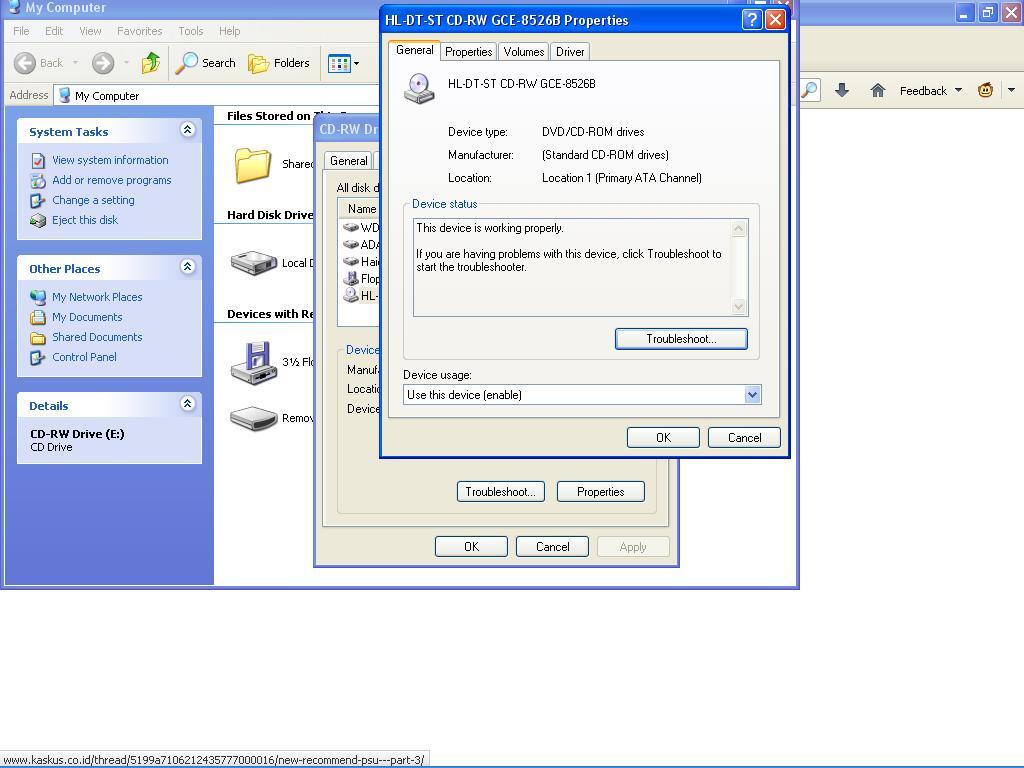Image resolution: width=1024 pixels, height=768 pixels.
Task: Click device status scrollbar up arrow
Action: (x=739, y=228)
